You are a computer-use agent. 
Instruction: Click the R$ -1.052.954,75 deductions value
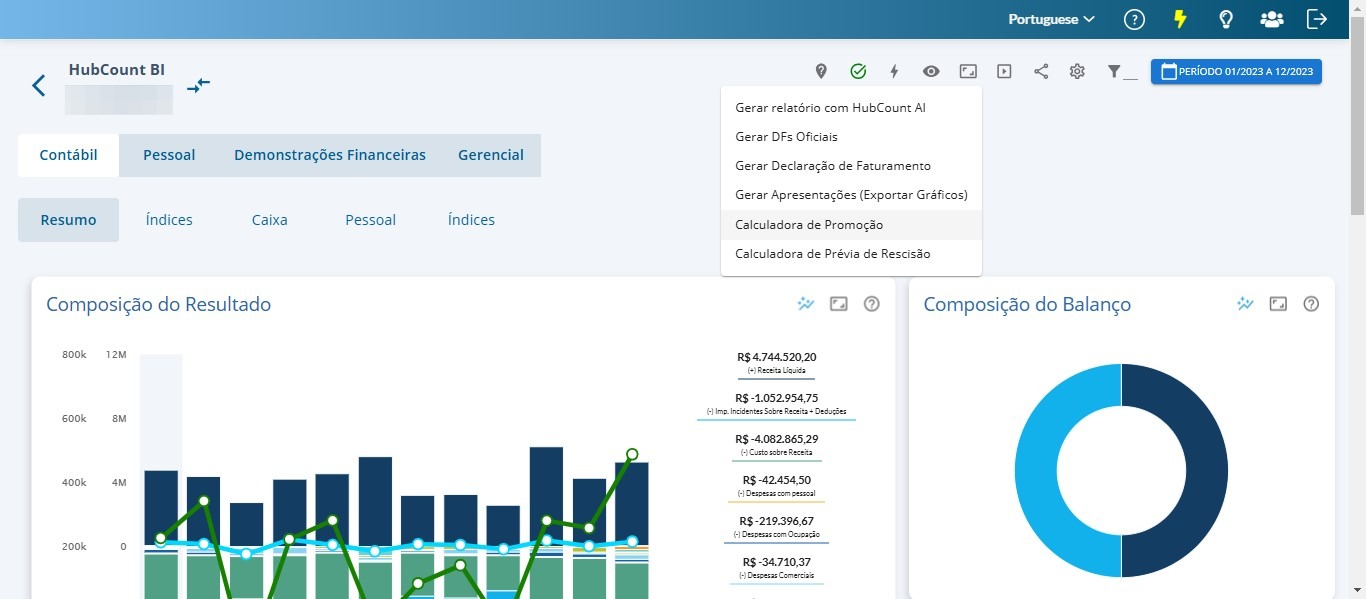(776, 398)
